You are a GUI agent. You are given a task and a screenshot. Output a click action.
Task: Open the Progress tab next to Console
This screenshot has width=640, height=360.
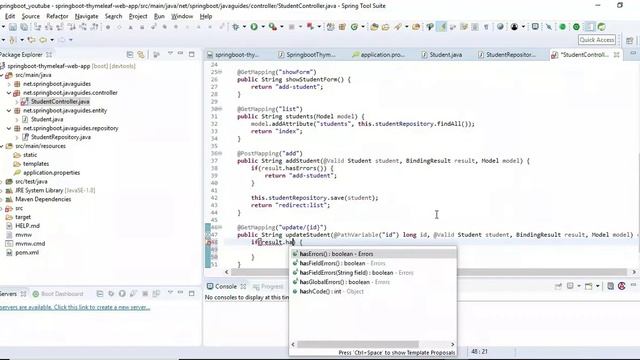tap(267, 287)
